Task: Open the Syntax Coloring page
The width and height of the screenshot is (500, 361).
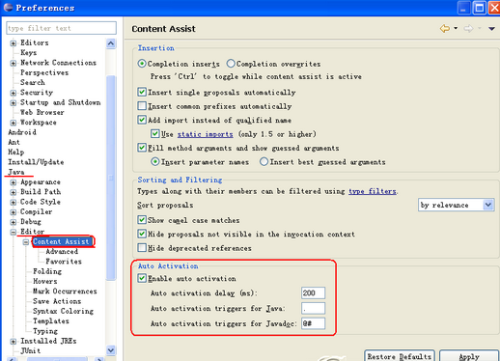Action: (63, 311)
